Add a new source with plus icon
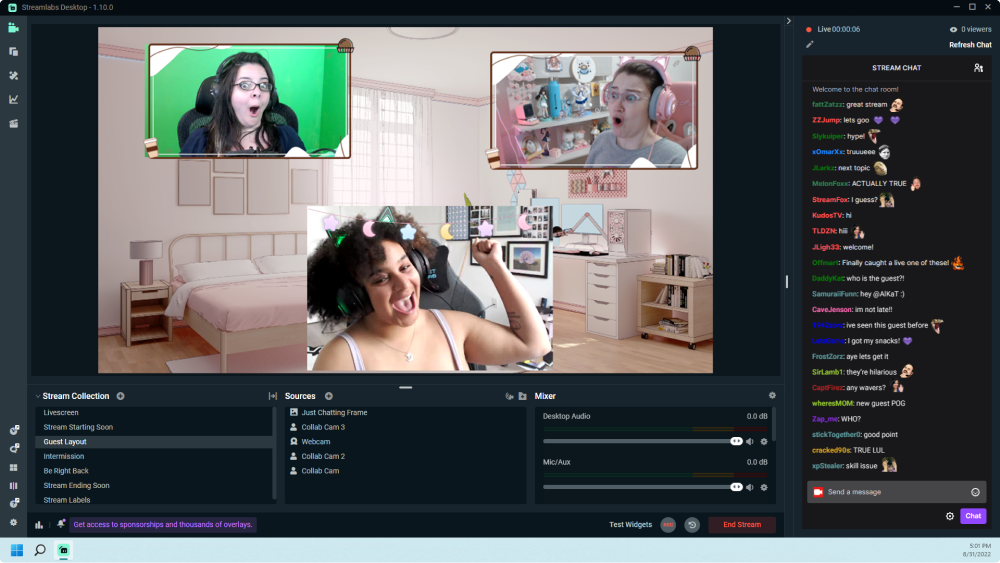Image resolution: width=1000 pixels, height=563 pixels. tap(329, 396)
